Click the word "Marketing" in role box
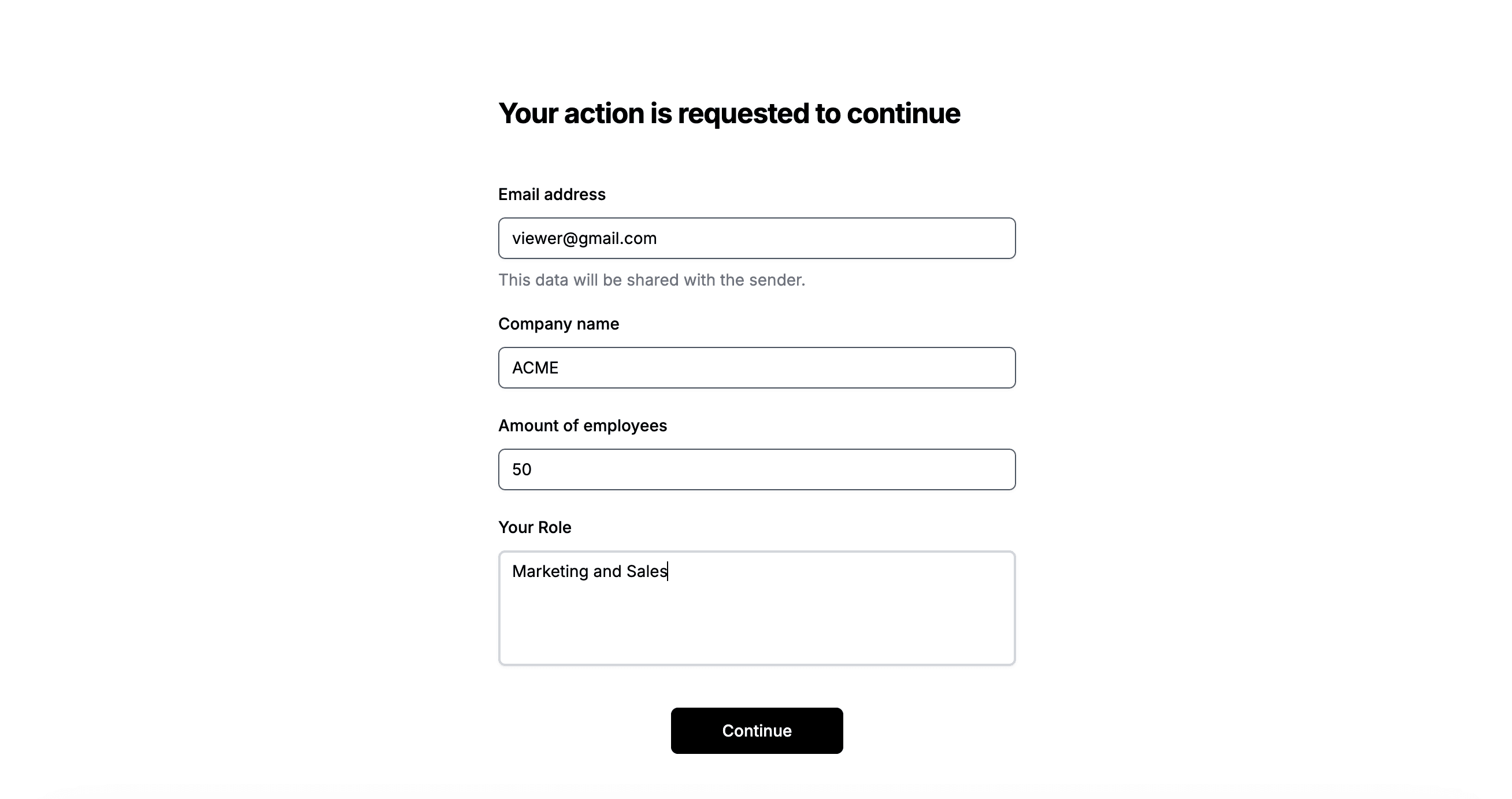 (550, 571)
